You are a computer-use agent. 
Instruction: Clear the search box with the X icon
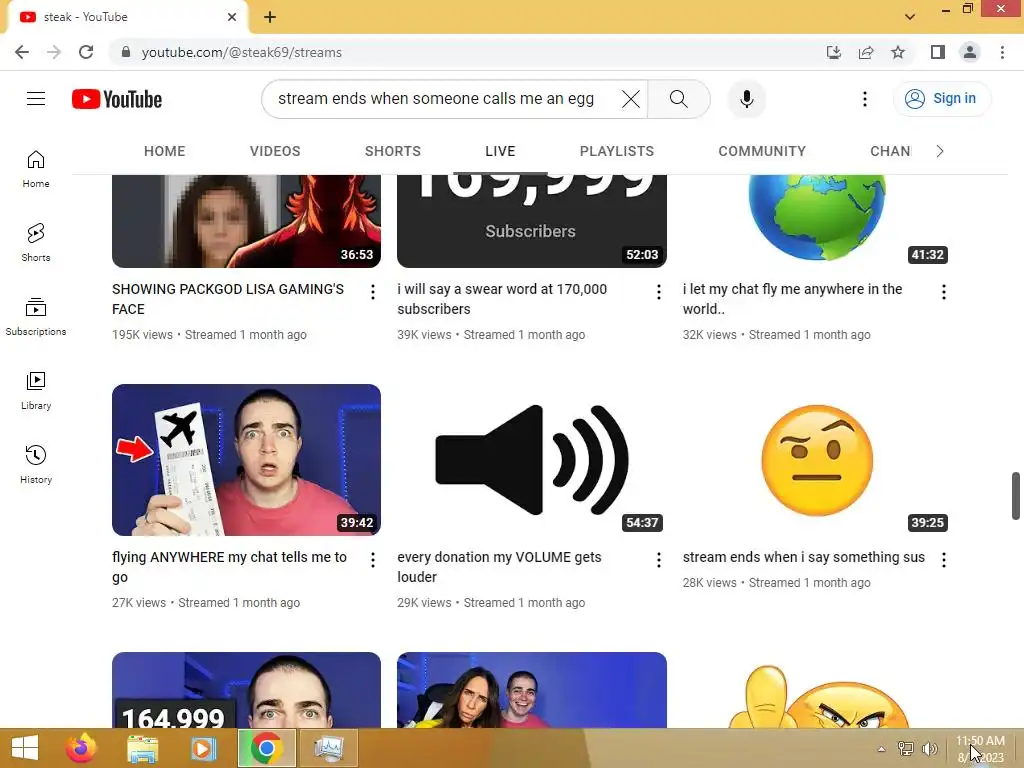click(x=630, y=99)
